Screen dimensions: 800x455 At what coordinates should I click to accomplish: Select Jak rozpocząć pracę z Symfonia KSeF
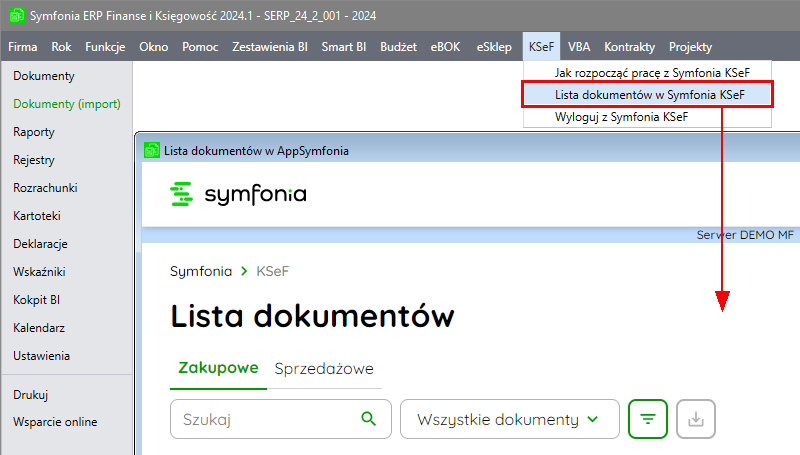[652, 73]
